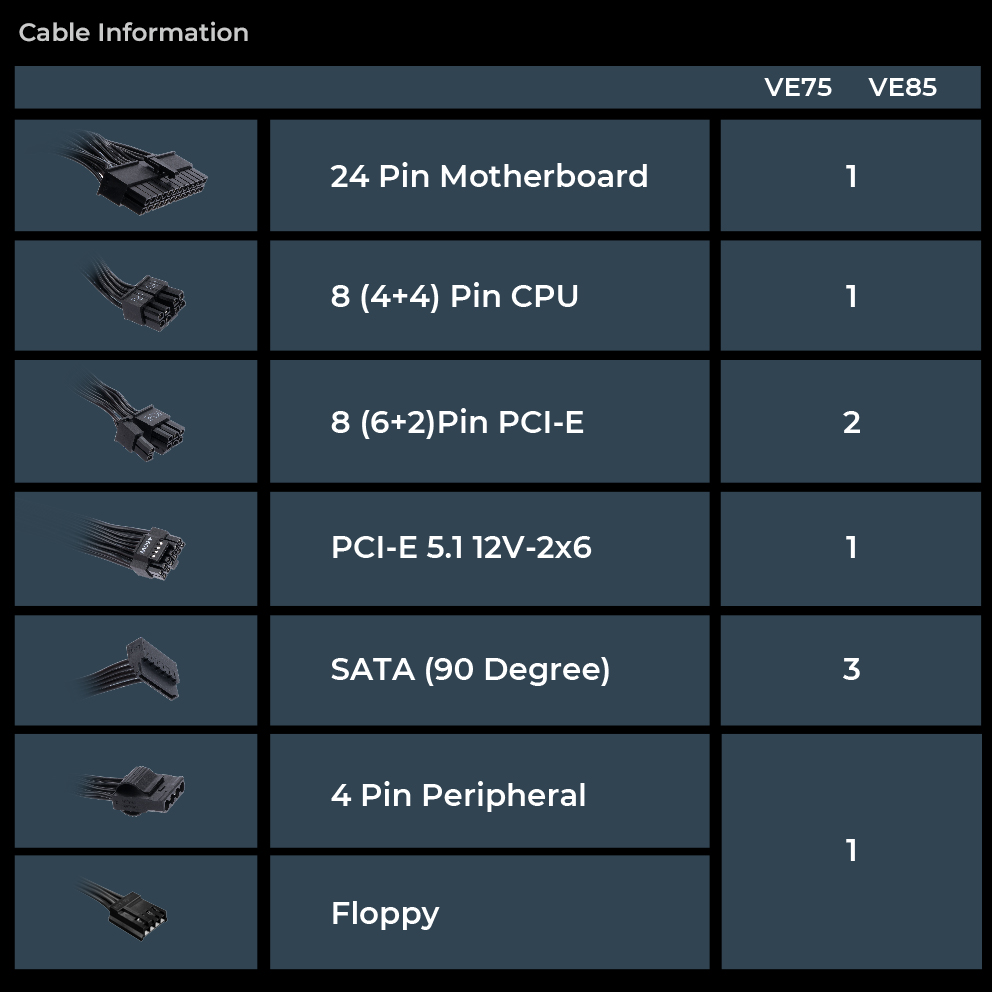The width and height of the screenshot is (992, 992).
Task: Click the Cable Information heading
Action: pyautogui.click(x=133, y=33)
